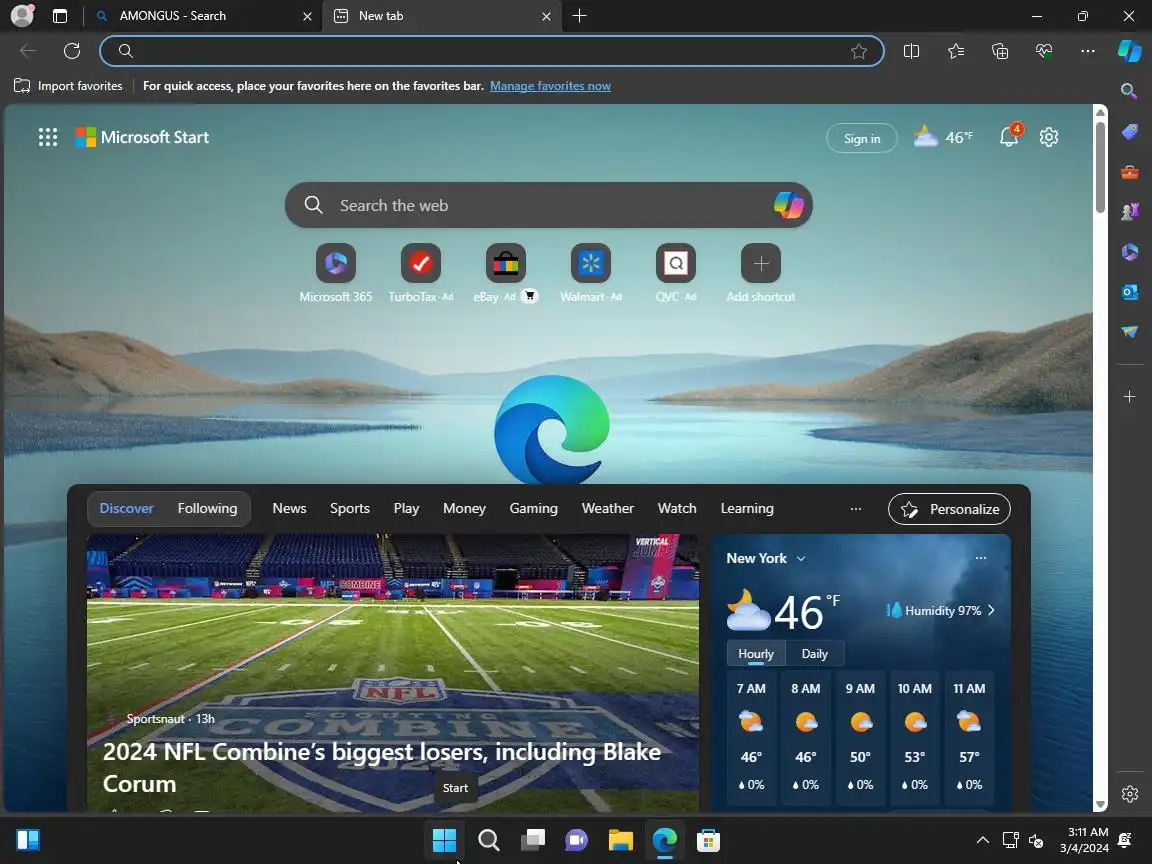Open the News feed category

tap(289, 508)
